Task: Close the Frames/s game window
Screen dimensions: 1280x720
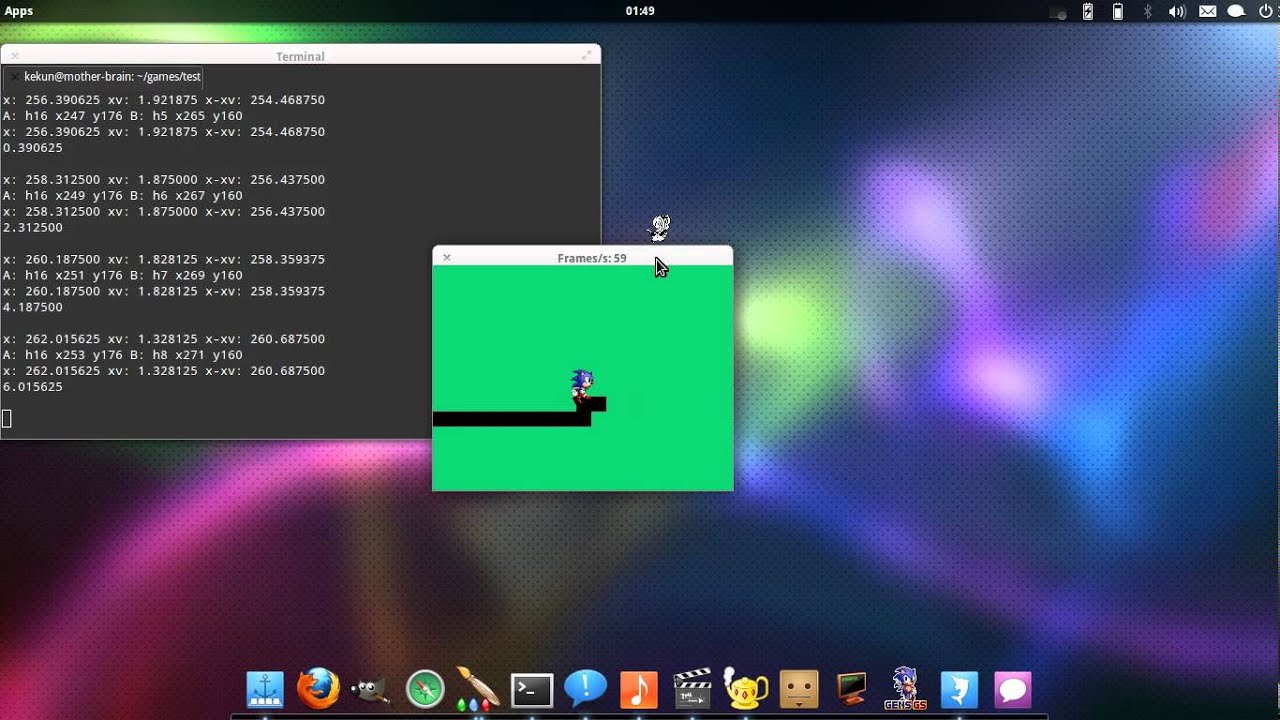Action: tap(447, 257)
